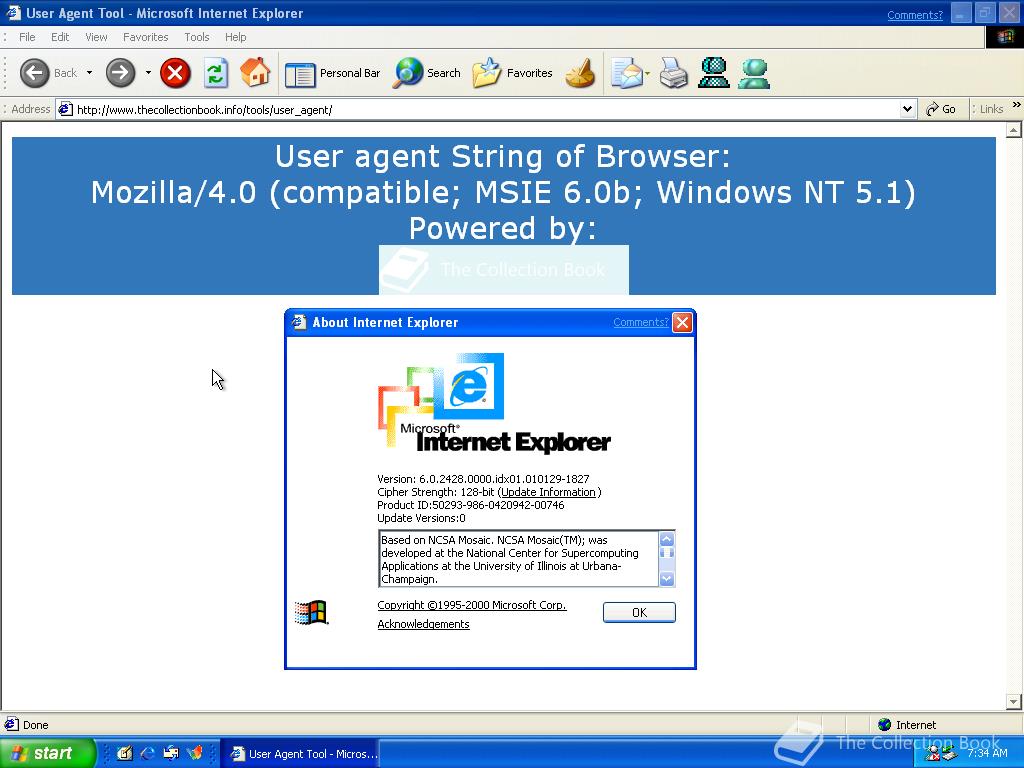The width and height of the screenshot is (1024, 768).
Task: Click the page scroll down arrow
Action: tap(1014, 702)
